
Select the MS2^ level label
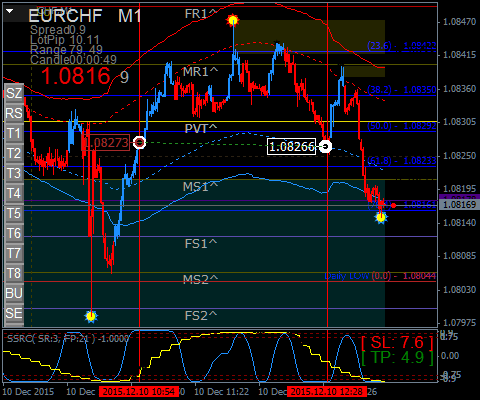[x=200, y=279]
